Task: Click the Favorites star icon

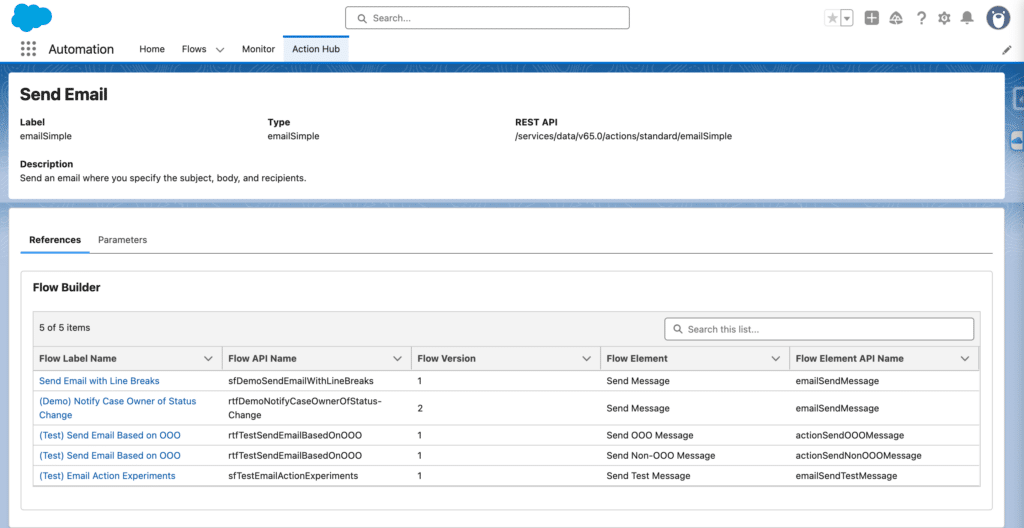Action: [832, 18]
